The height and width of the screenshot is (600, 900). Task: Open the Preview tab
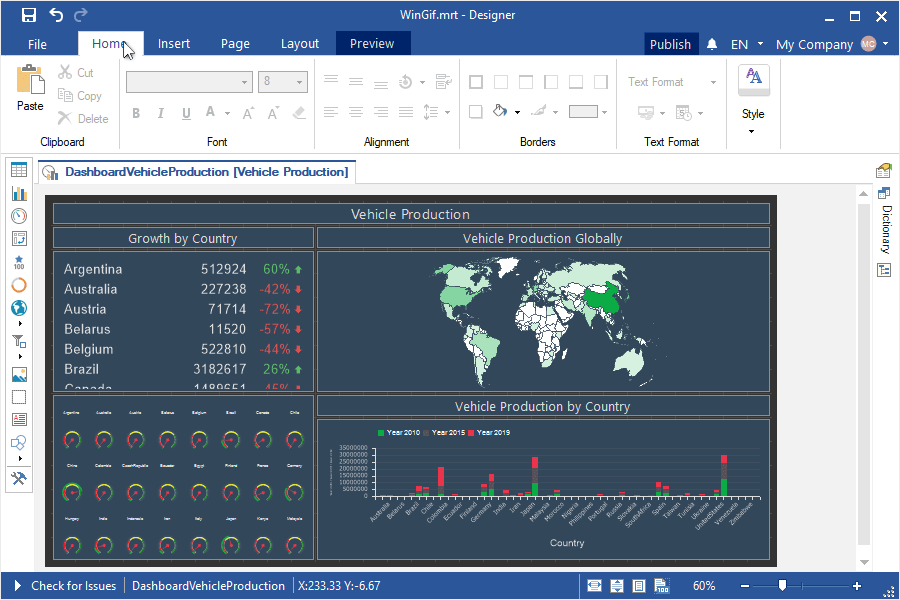pos(372,44)
